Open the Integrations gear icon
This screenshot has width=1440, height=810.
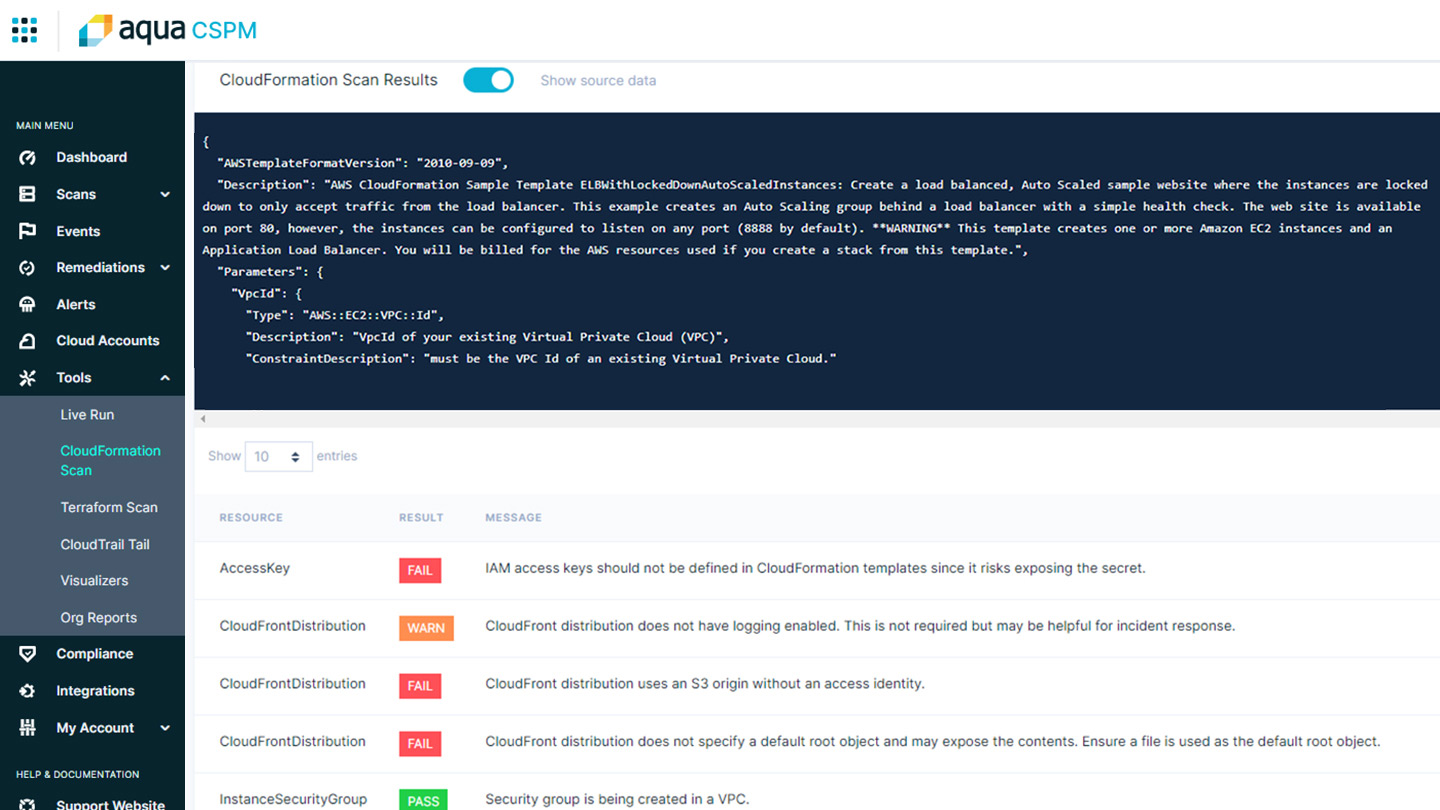[28, 690]
